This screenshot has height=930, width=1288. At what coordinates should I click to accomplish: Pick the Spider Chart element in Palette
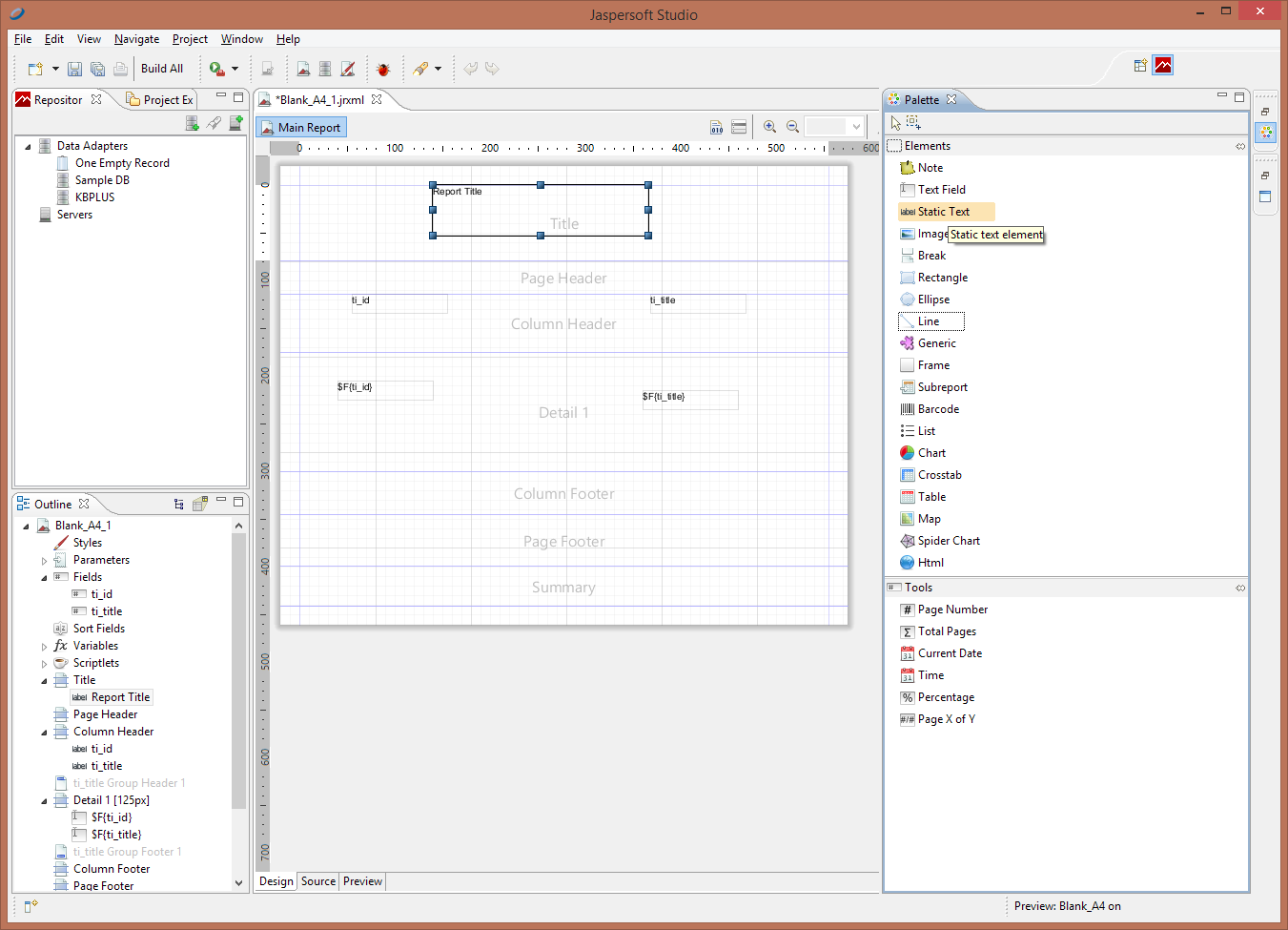pyautogui.click(x=940, y=541)
